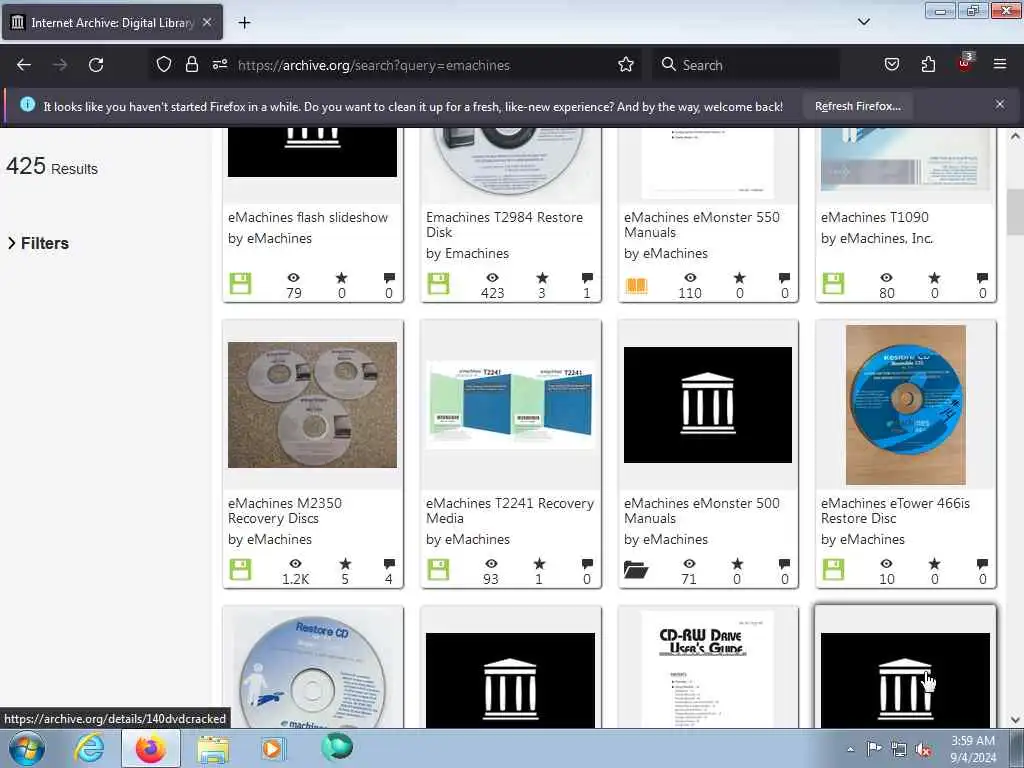The height and width of the screenshot is (768, 1024).
Task: Open the eMachines T1090 title
Action: [x=874, y=217]
